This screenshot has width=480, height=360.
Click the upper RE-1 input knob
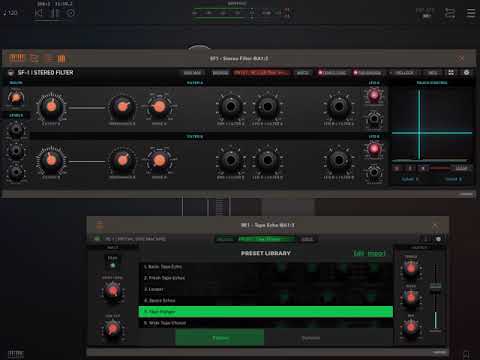pyautogui.click(x=113, y=292)
